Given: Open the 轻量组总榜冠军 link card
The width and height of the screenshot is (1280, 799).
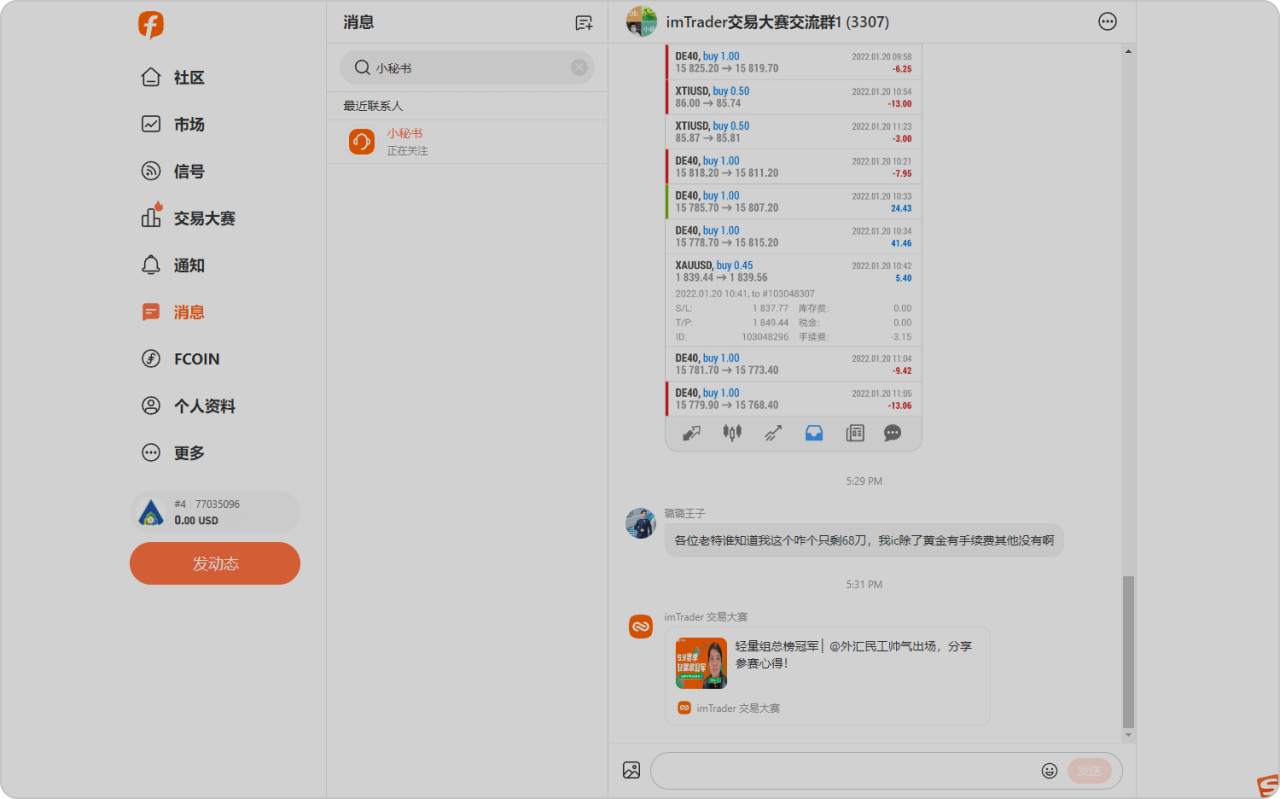Looking at the screenshot, I should tap(827, 675).
